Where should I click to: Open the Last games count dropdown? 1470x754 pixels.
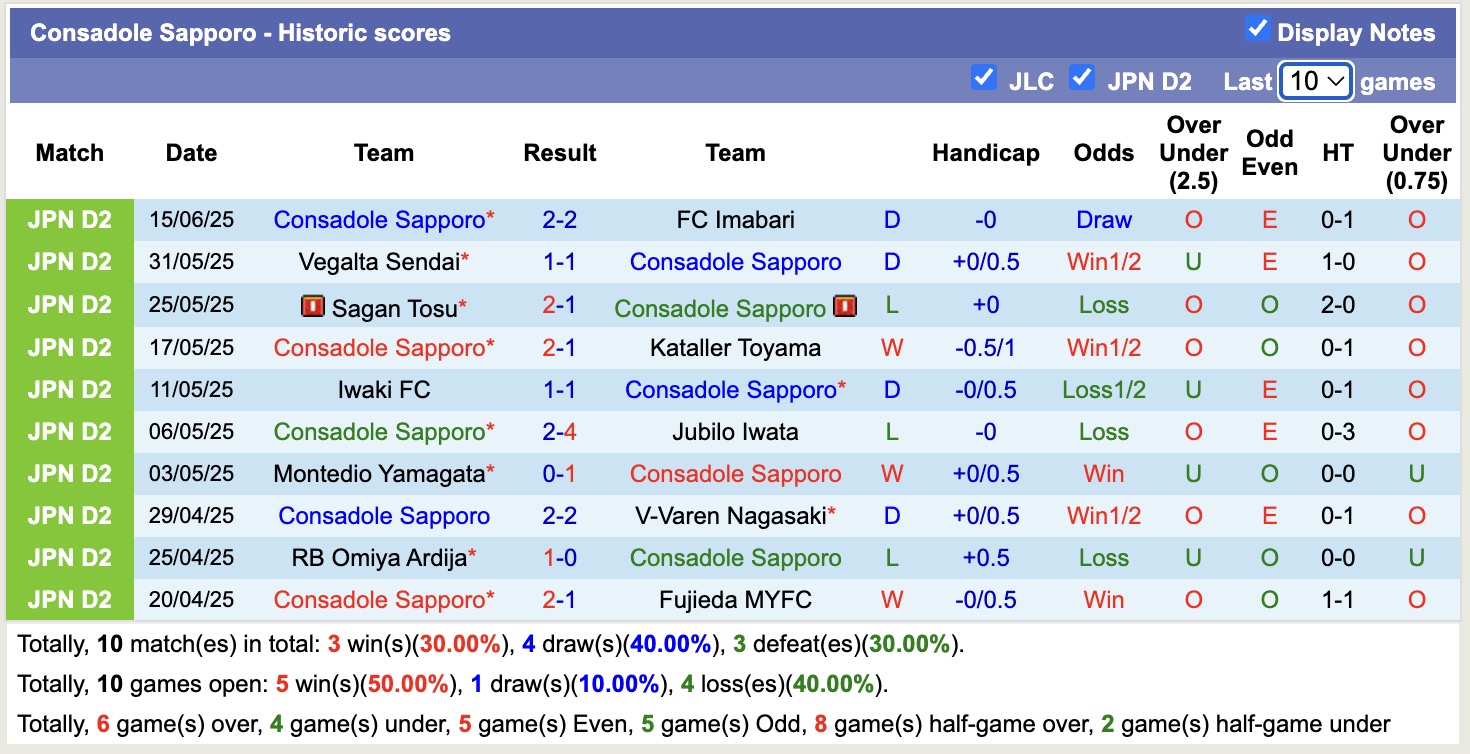[1315, 81]
